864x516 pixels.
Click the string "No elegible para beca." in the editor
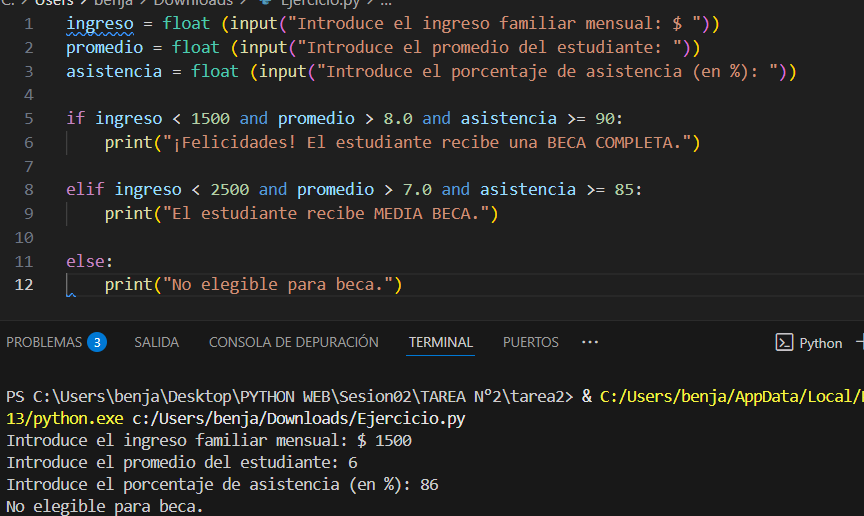(x=278, y=284)
